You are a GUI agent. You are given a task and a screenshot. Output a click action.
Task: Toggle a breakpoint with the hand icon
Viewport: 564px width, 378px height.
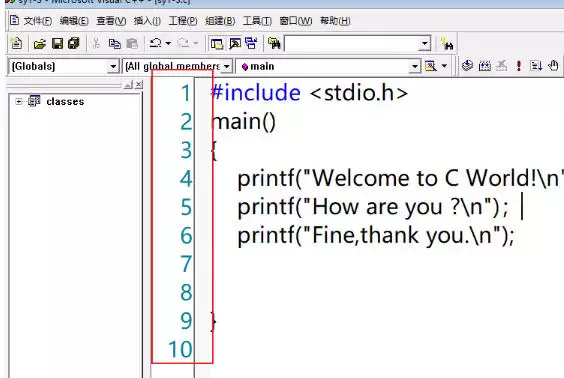553,65
